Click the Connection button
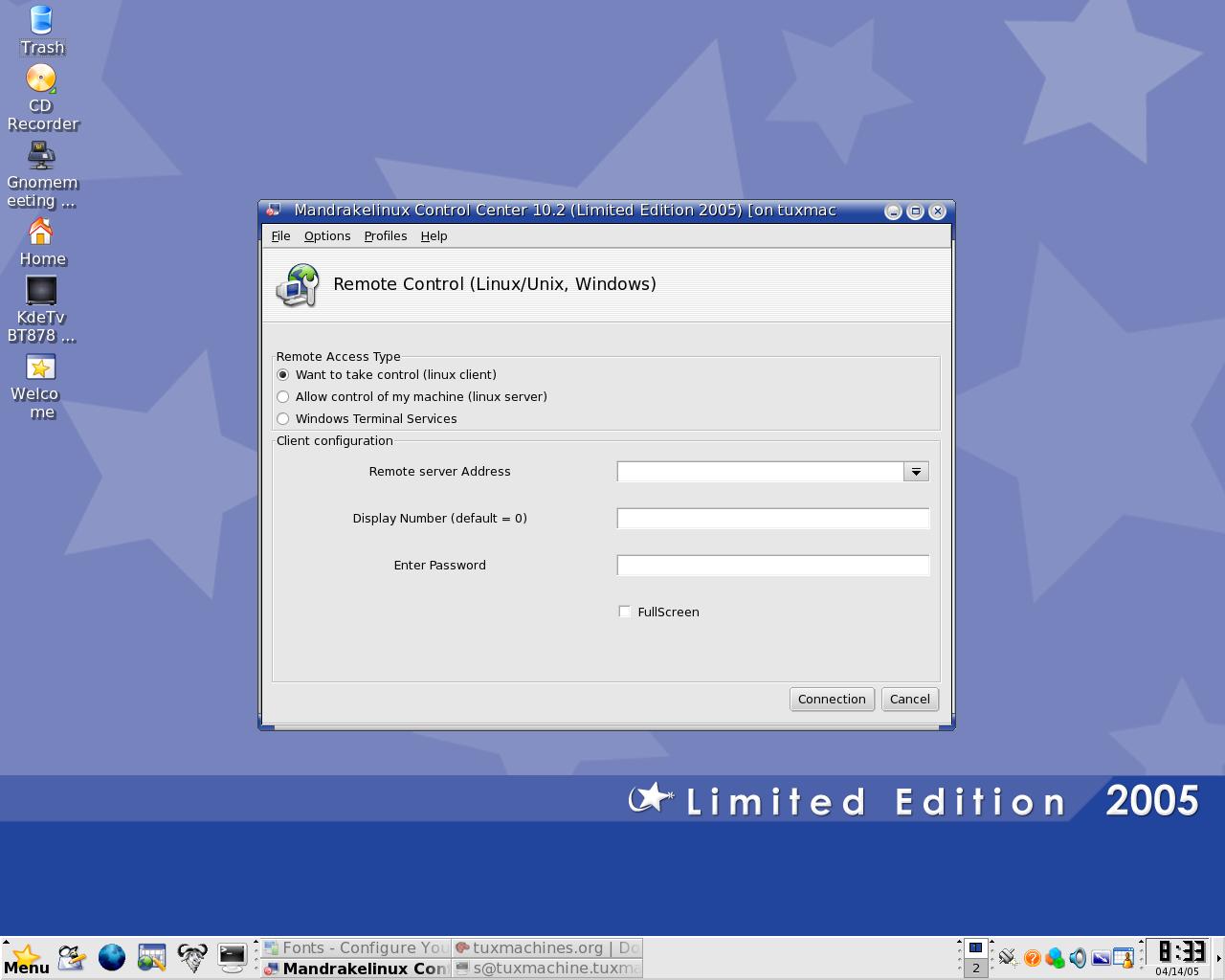This screenshot has height=980, width=1225. point(832,700)
